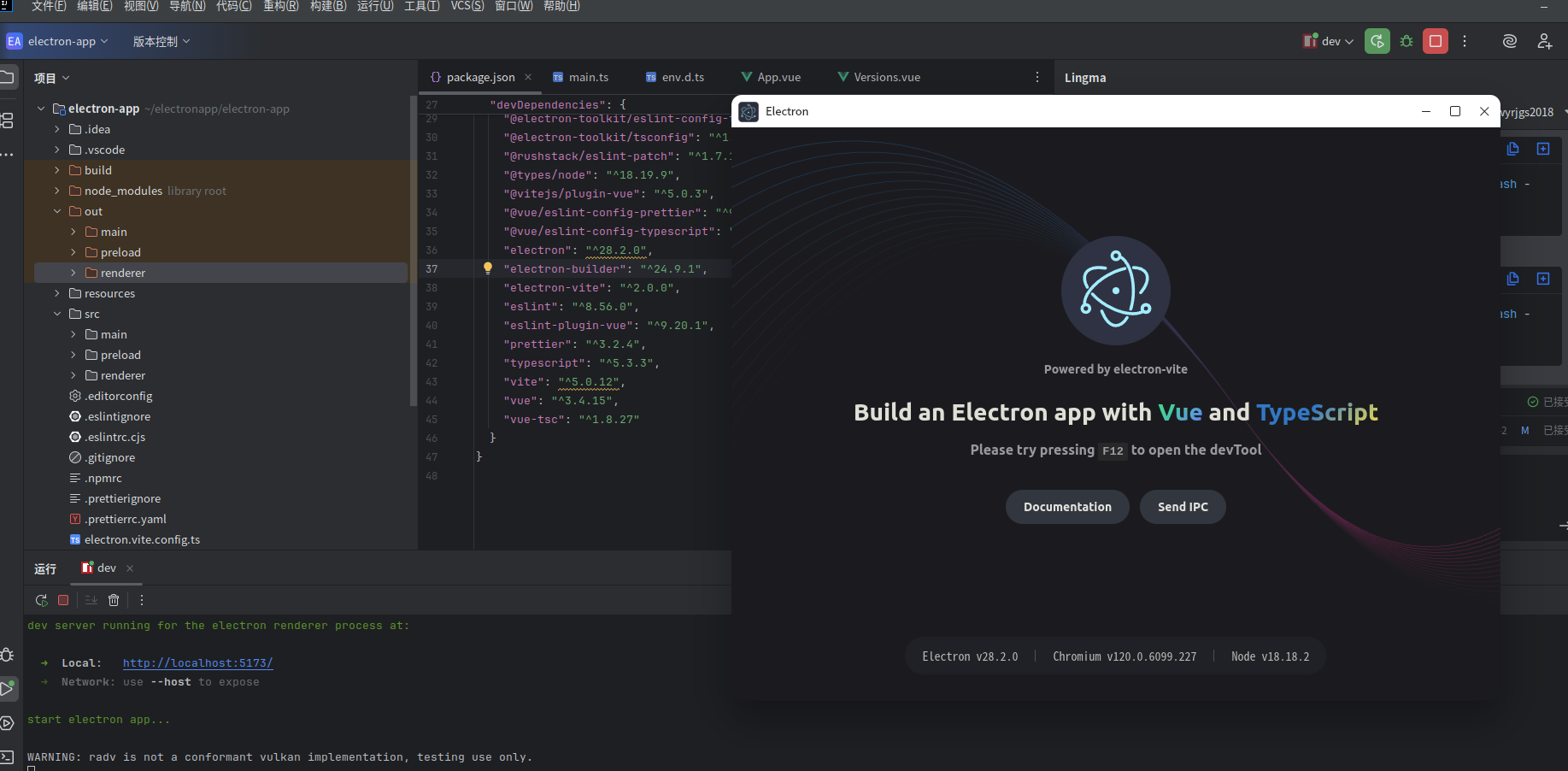The width and height of the screenshot is (1568, 771).
Task: Click the add user collaboration icon
Action: click(x=1545, y=41)
